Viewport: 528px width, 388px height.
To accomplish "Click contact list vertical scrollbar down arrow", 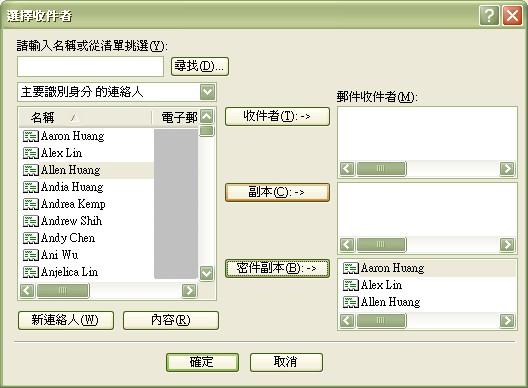I will (x=206, y=273).
